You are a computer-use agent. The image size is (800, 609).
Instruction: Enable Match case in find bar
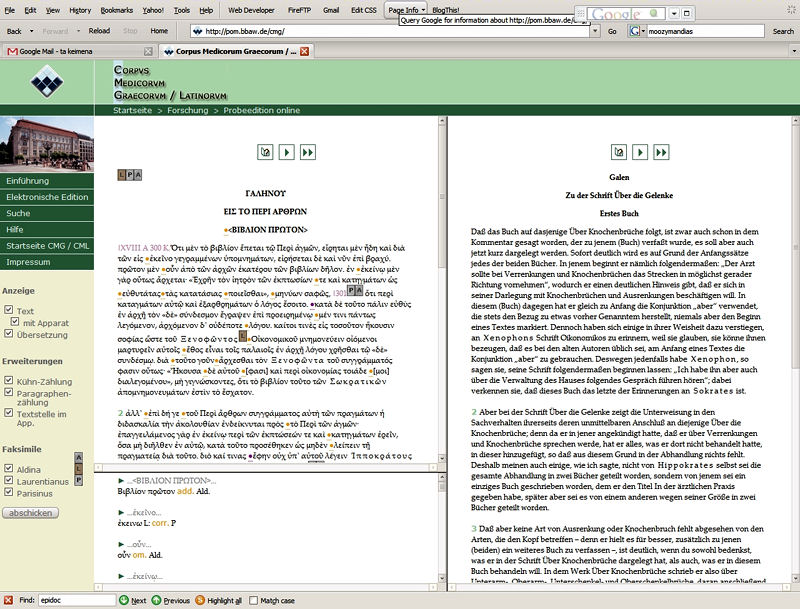pyautogui.click(x=253, y=600)
